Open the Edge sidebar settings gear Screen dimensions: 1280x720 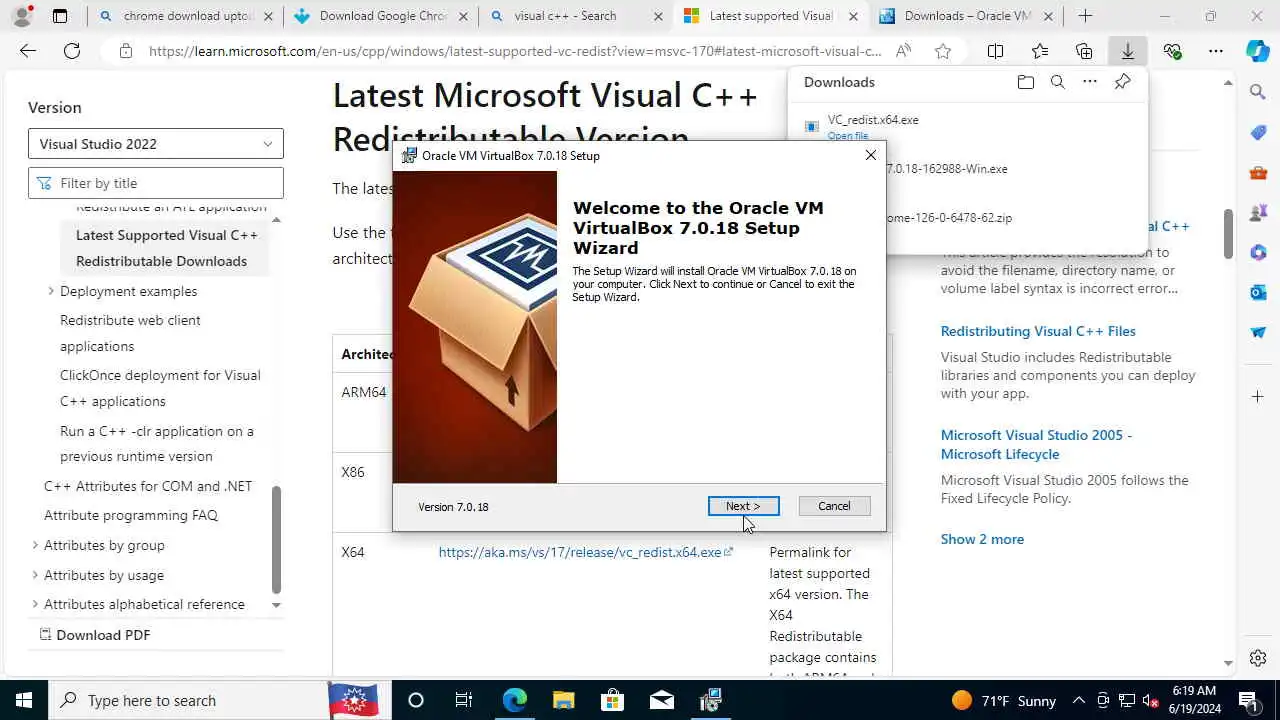tap(1258, 658)
